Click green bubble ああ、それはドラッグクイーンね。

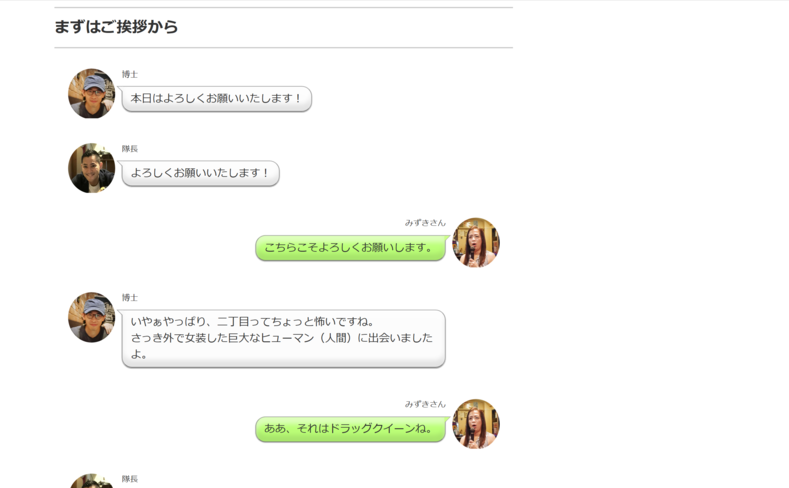(x=350, y=429)
